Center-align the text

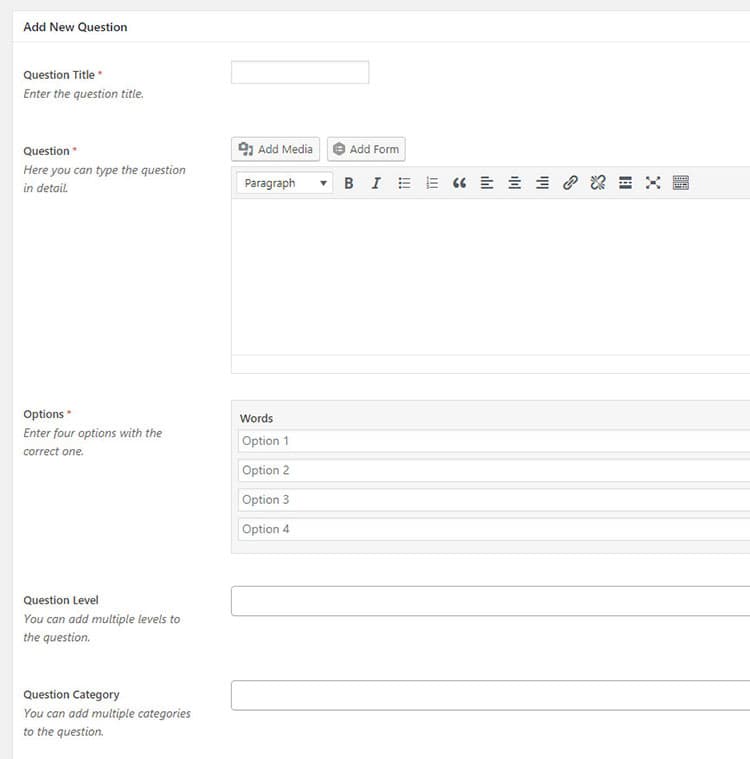[x=514, y=183]
